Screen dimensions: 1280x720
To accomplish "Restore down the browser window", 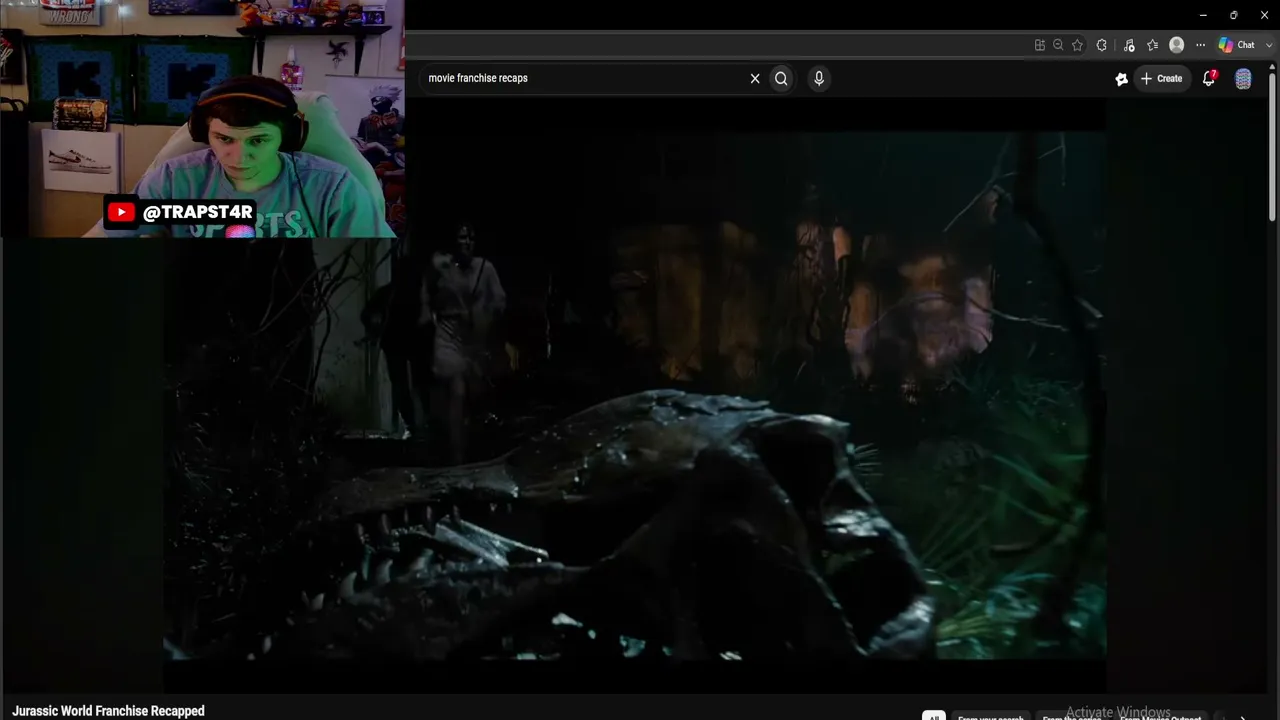I will point(1233,15).
